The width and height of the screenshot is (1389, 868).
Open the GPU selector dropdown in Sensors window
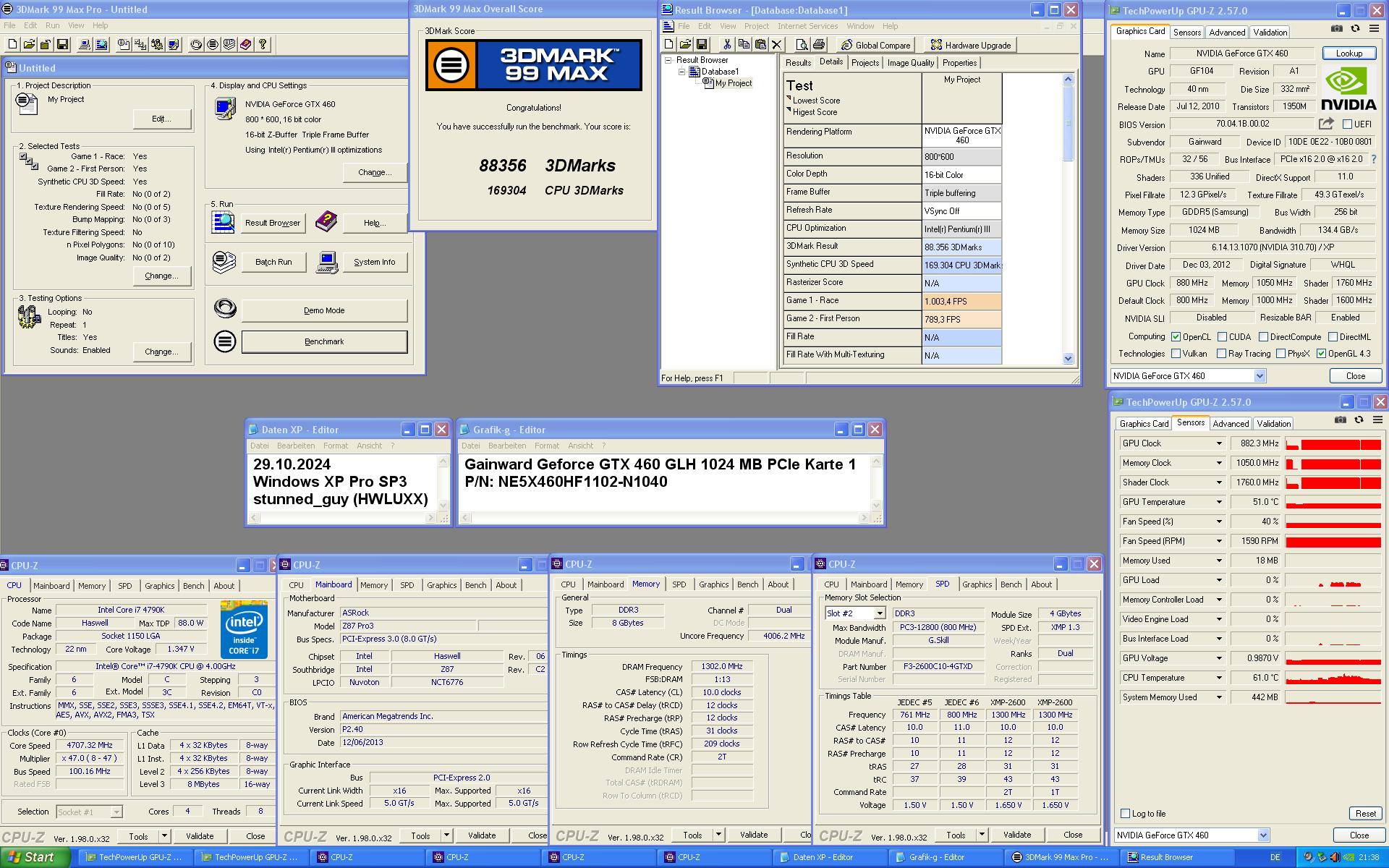1263,835
